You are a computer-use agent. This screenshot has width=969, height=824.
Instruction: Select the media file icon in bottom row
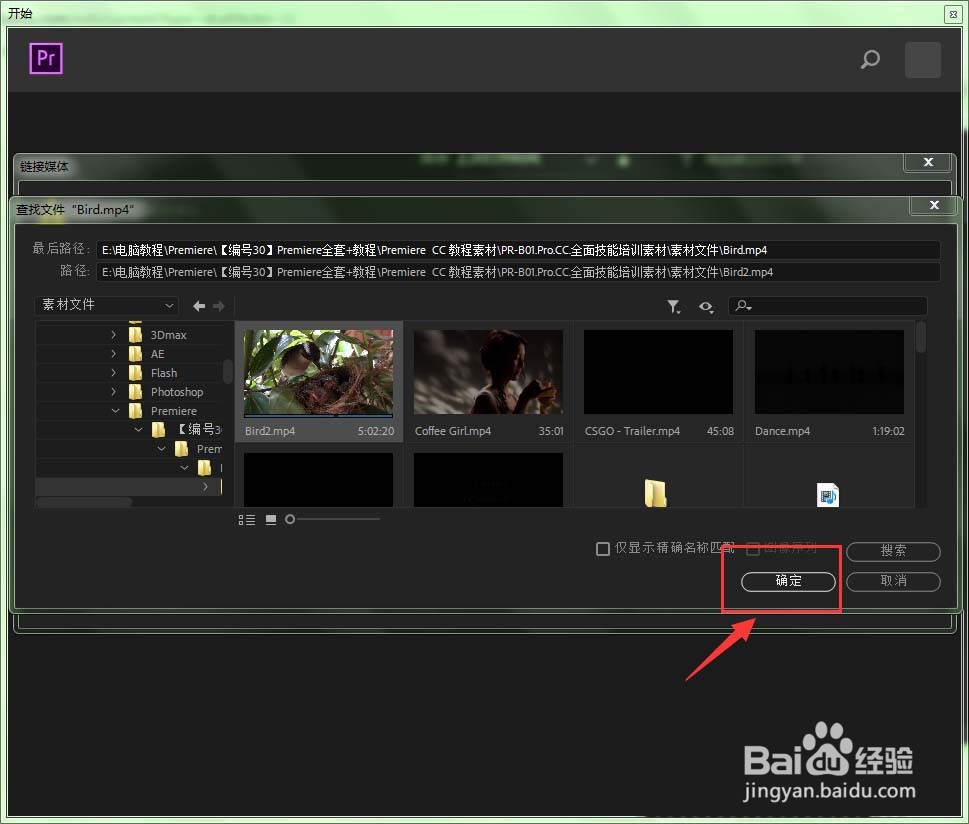tap(827, 495)
